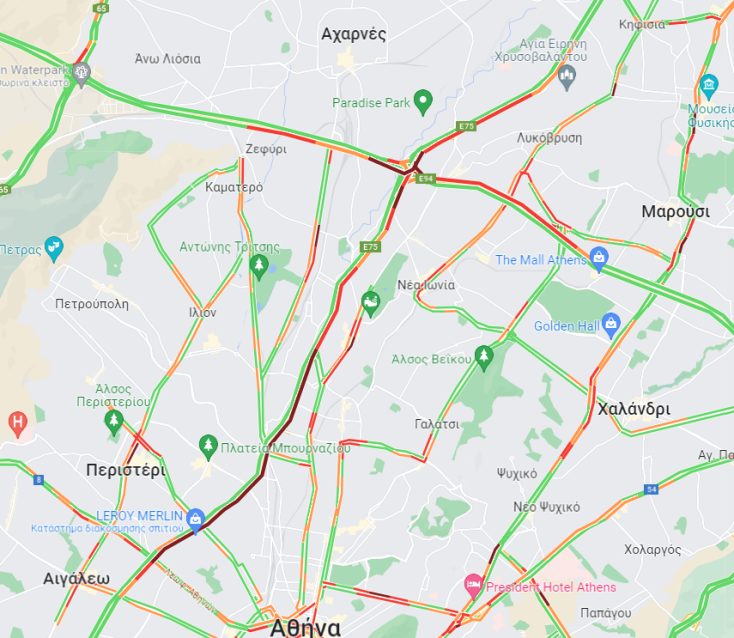Open the President Hotel Athens pin
The height and width of the screenshot is (638, 734).
[473, 586]
